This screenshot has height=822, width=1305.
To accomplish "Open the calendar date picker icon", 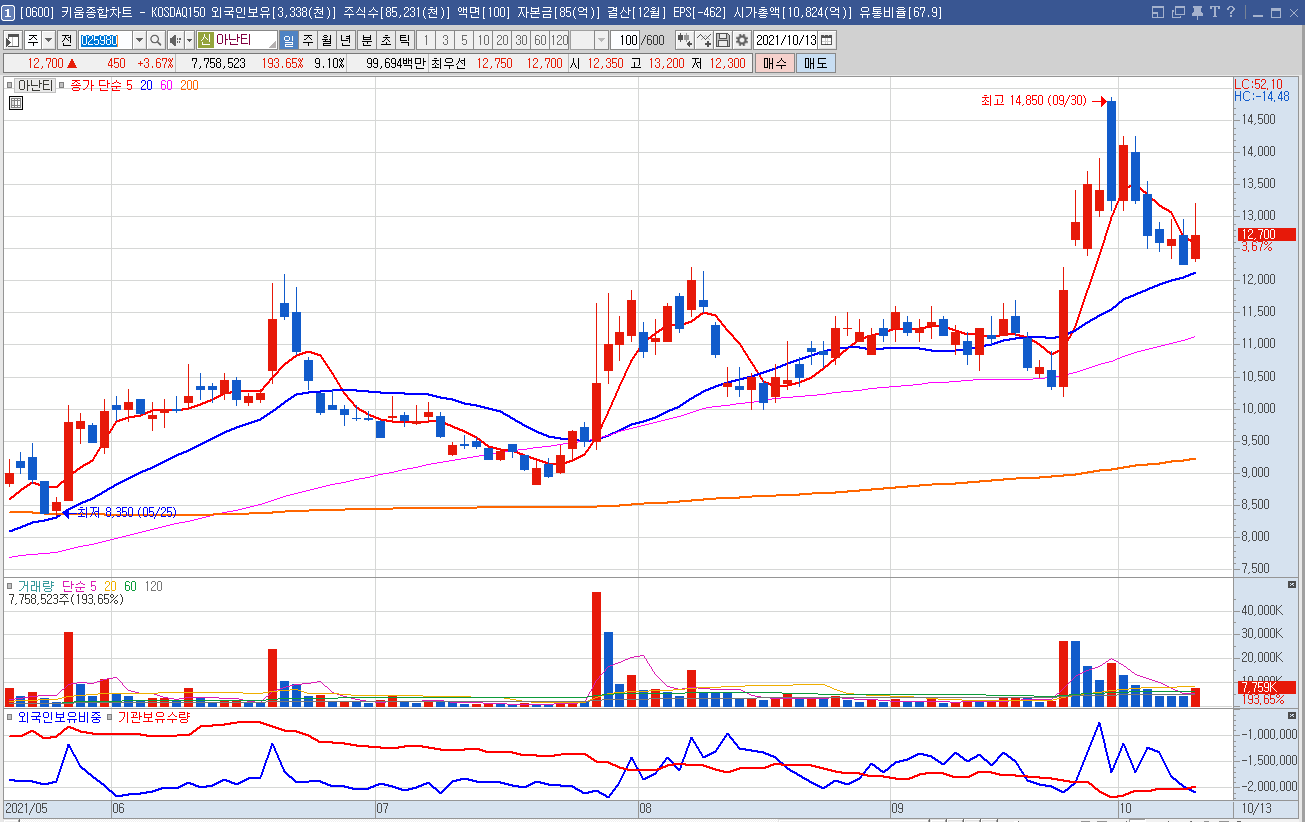I will 827,40.
